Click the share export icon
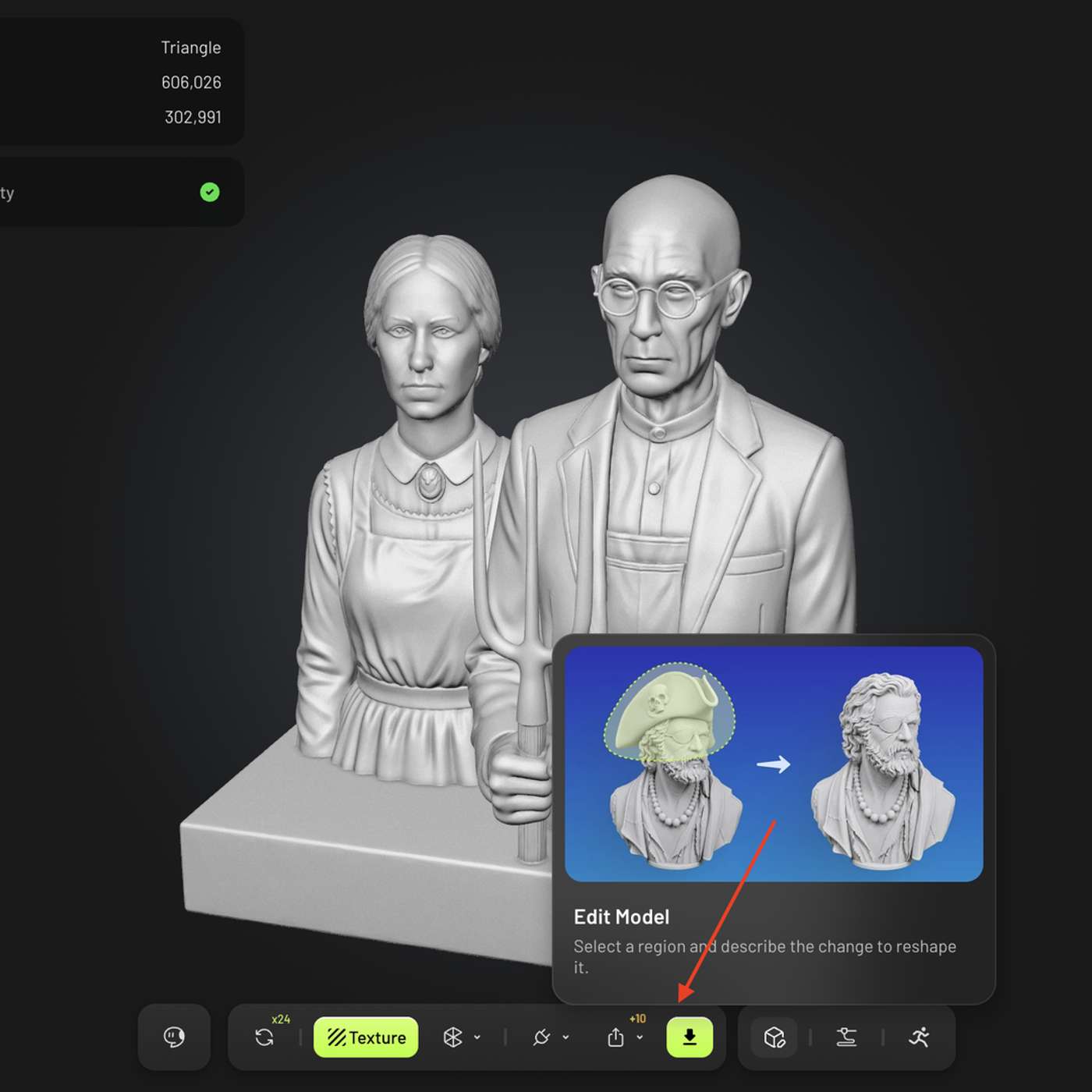 tap(615, 1037)
